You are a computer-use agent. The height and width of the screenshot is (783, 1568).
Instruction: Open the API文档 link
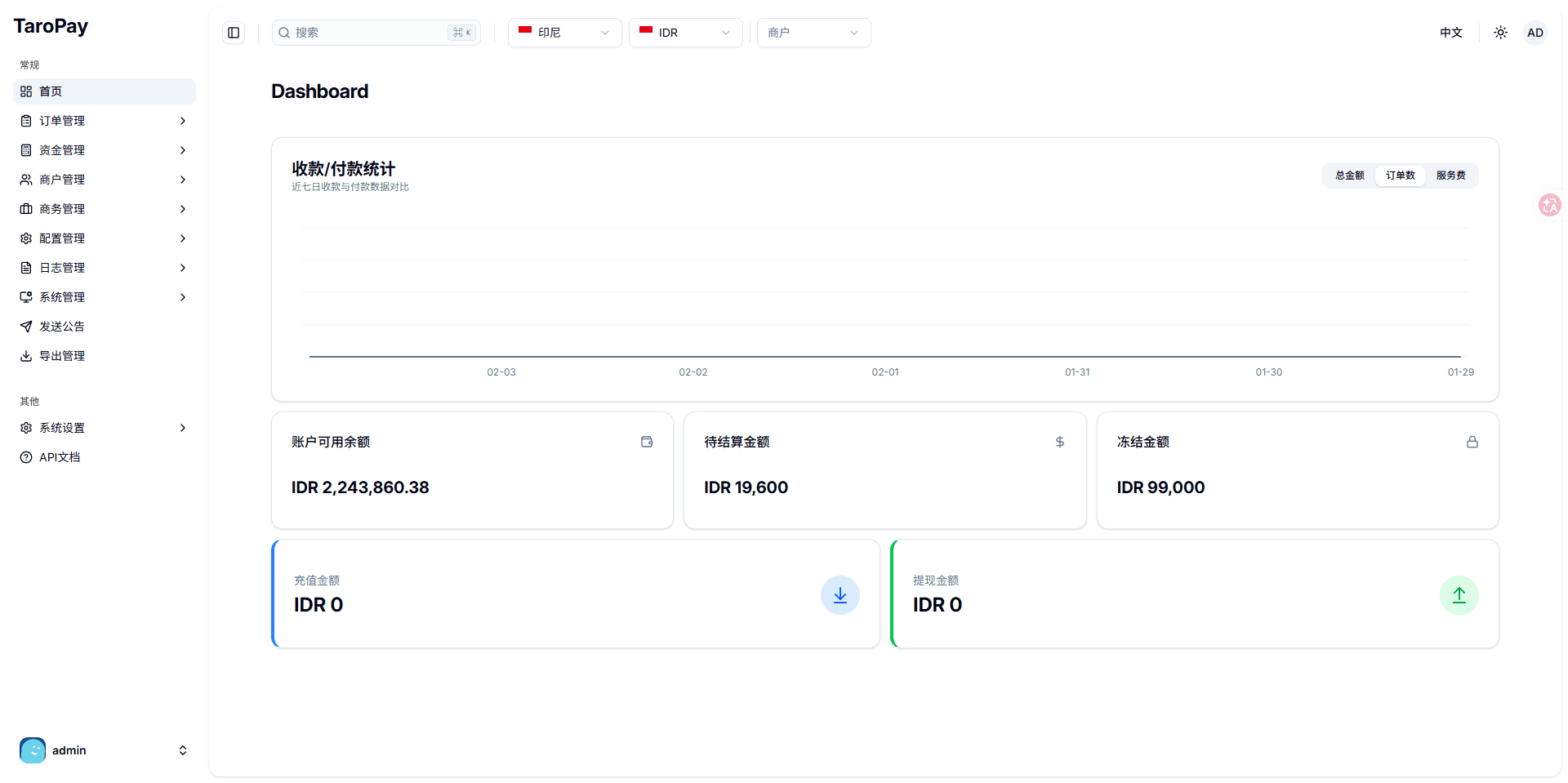(x=60, y=457)
